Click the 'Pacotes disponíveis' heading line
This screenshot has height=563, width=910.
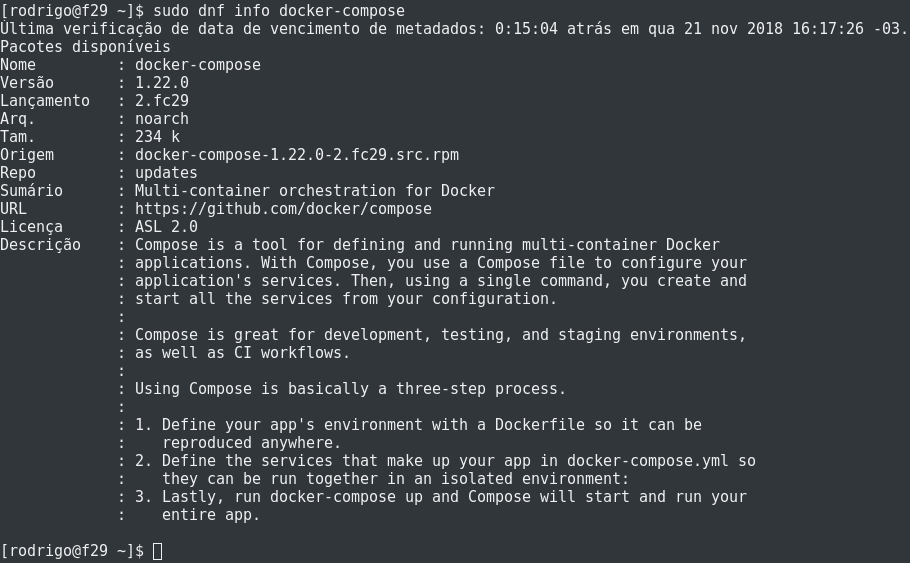85,47
